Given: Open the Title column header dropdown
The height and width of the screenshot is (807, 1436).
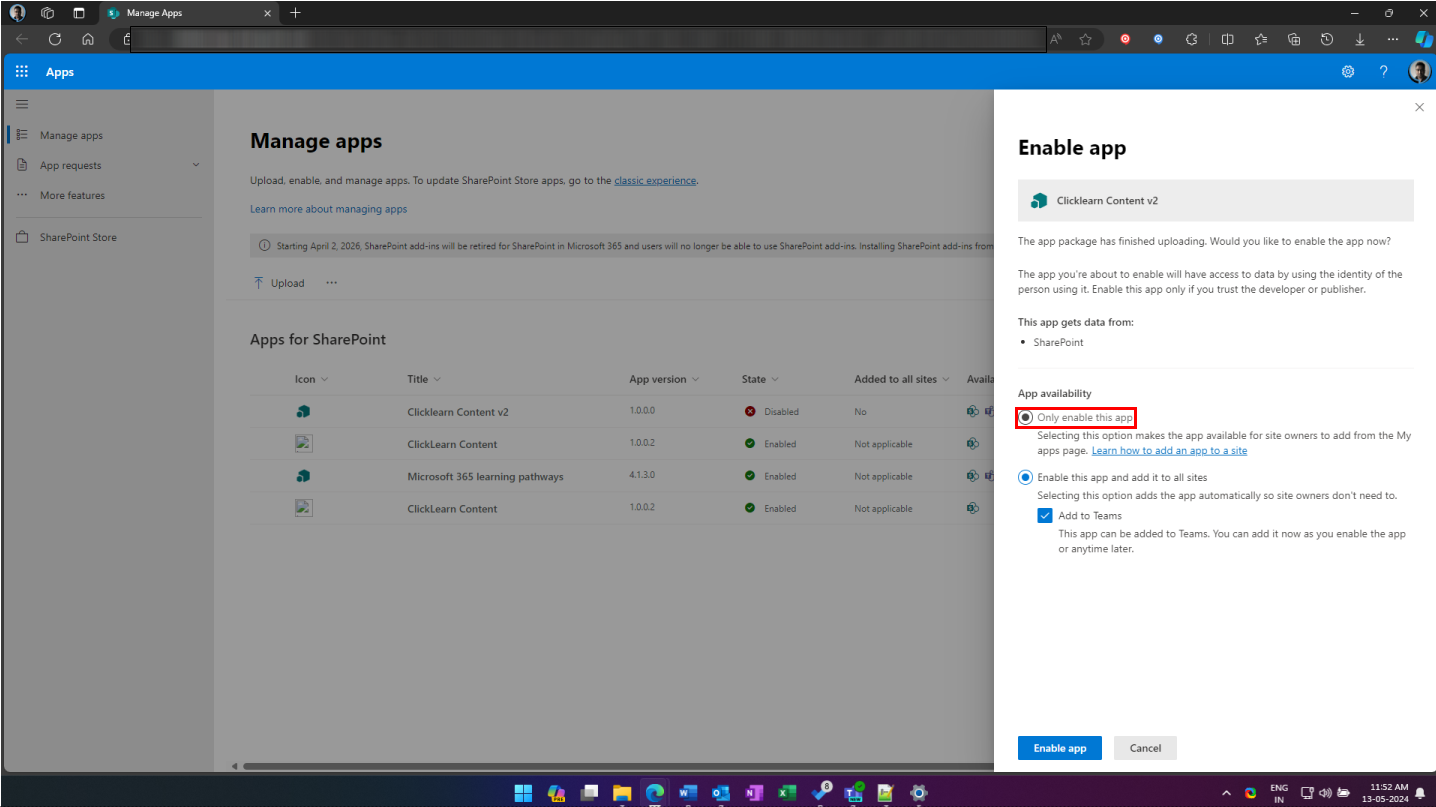Looking at the screenshot, I should 424,379.
